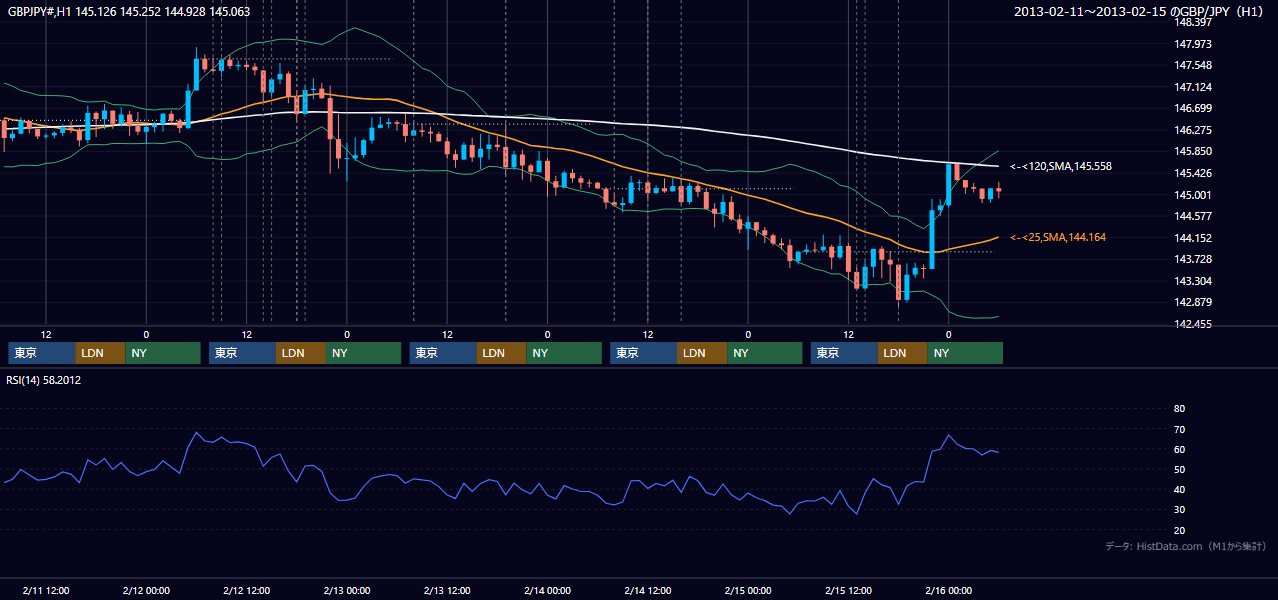
Task: Click the 2/14 12:00 date label
Action: point(648,590)
